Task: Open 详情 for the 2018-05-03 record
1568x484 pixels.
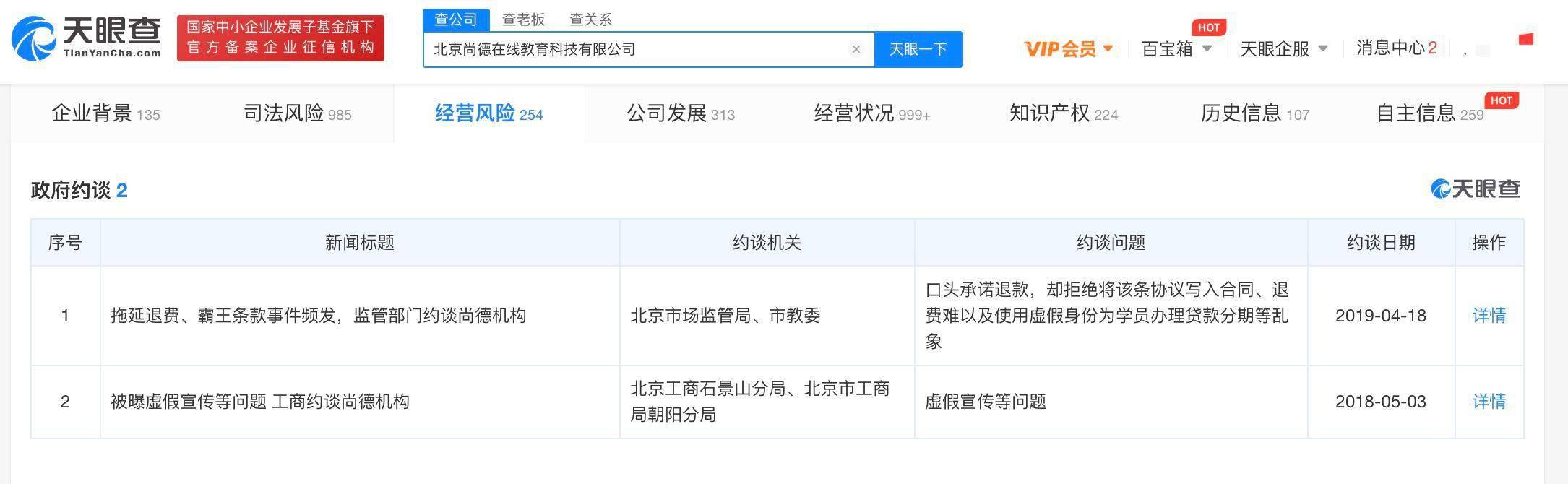Action: [1489, 402]
